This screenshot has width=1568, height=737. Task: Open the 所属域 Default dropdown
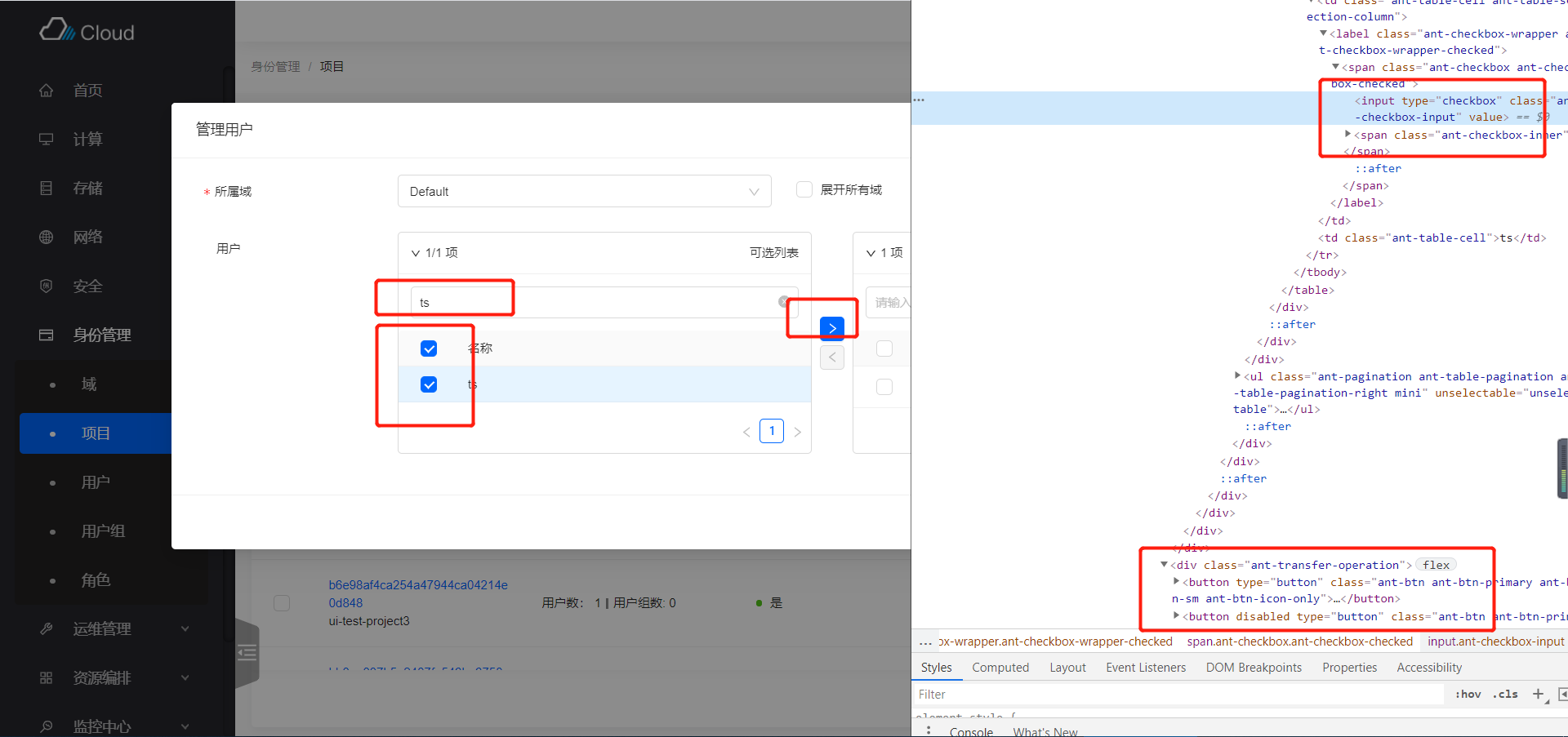point(584,192)
